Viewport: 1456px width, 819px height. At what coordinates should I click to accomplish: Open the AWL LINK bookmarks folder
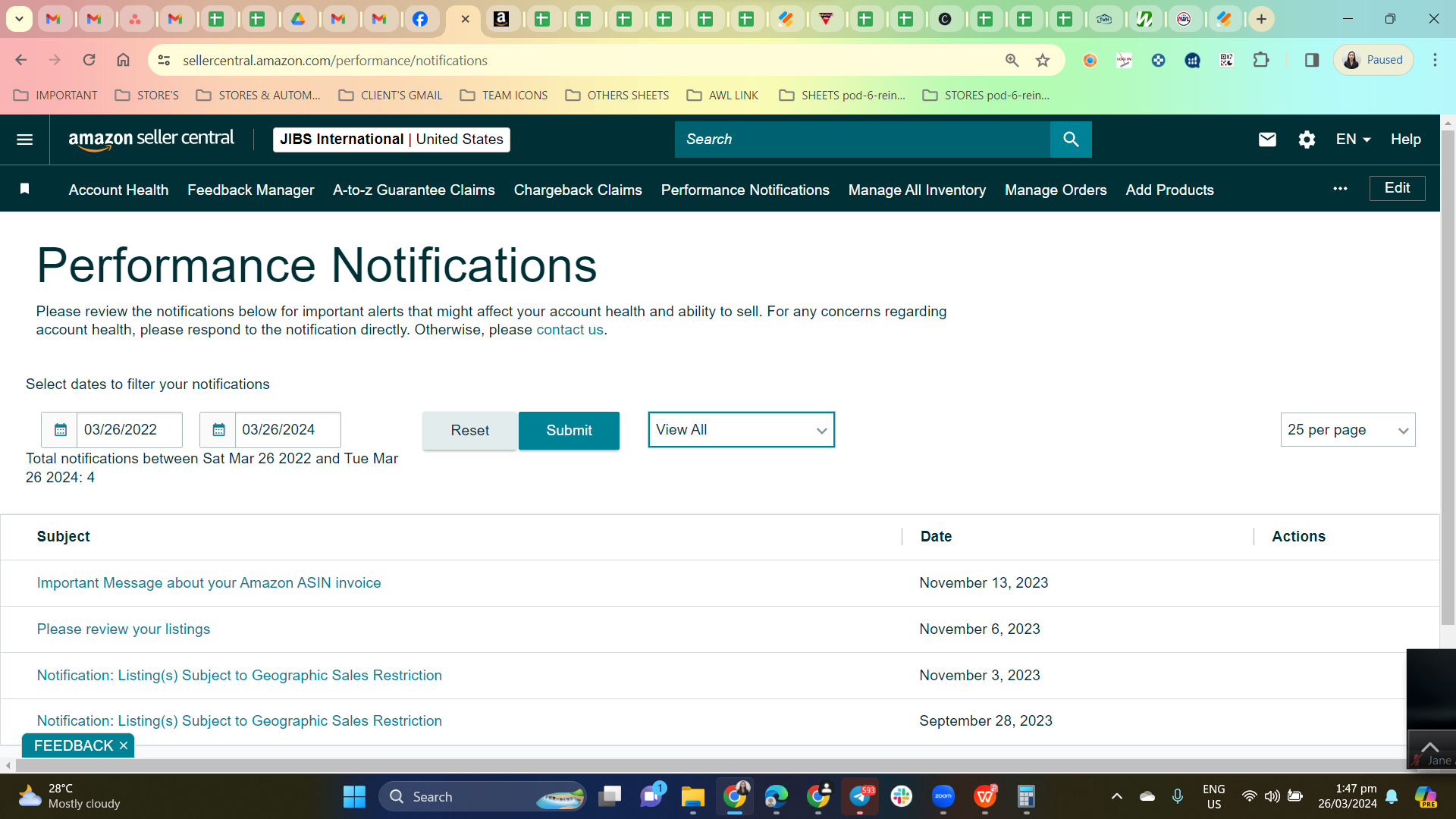click(x=722, y=96)
